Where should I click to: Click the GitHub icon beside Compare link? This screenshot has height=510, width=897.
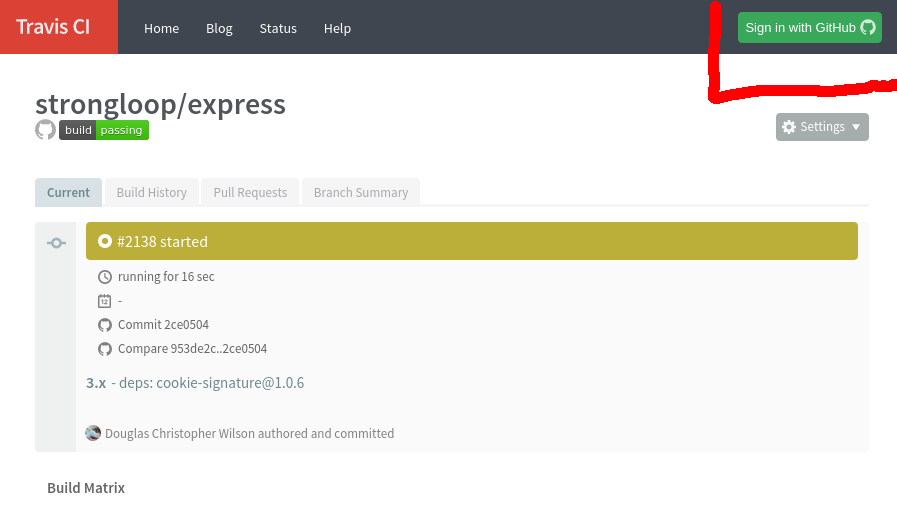click(x=105, y=349)
